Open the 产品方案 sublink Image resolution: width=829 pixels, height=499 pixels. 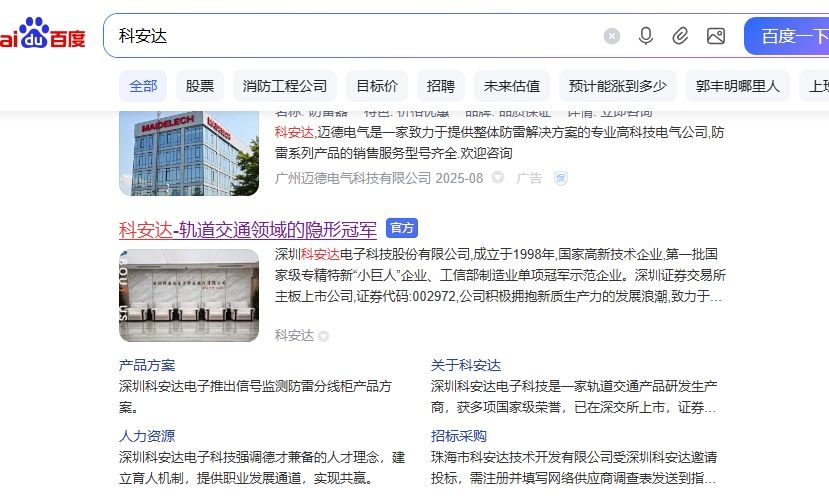point(147,365)
